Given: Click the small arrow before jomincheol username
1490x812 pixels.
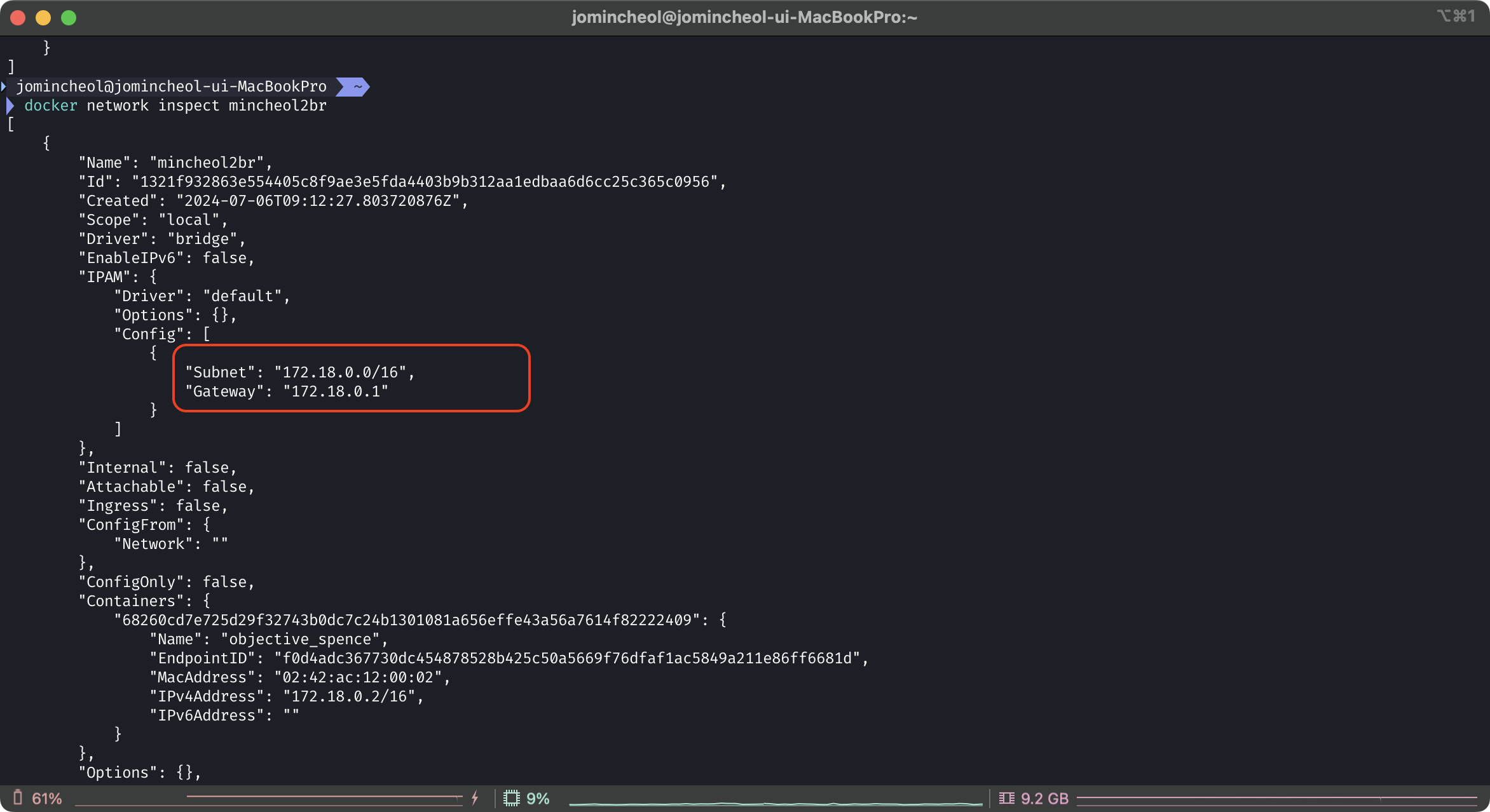Looking at the screenshot, I should click(x=4, y=86).
